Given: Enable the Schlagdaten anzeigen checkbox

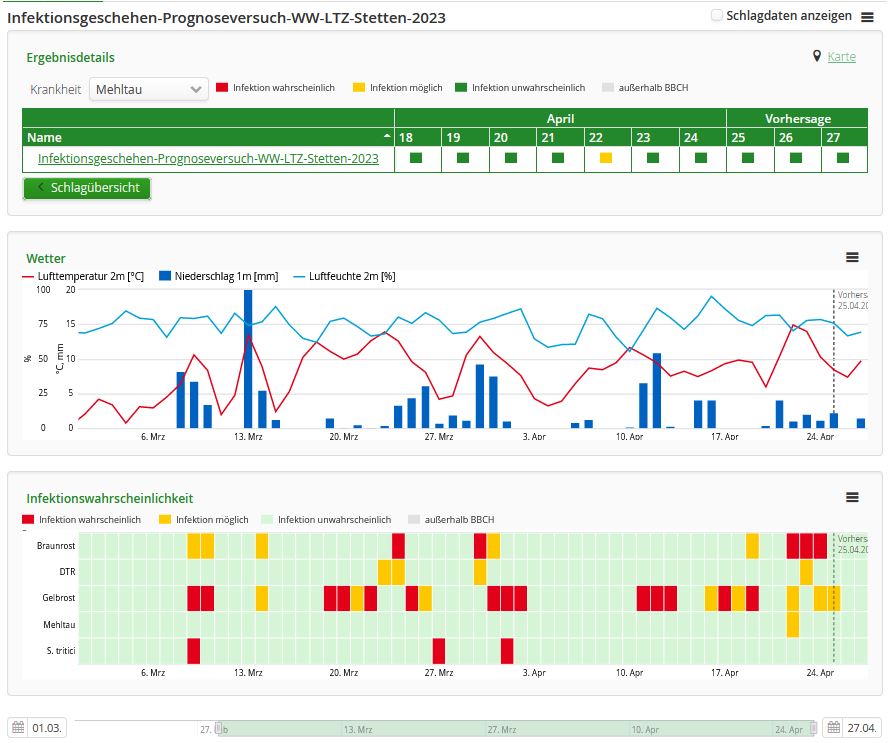Looking at the screenshot, I should [717, 16].
